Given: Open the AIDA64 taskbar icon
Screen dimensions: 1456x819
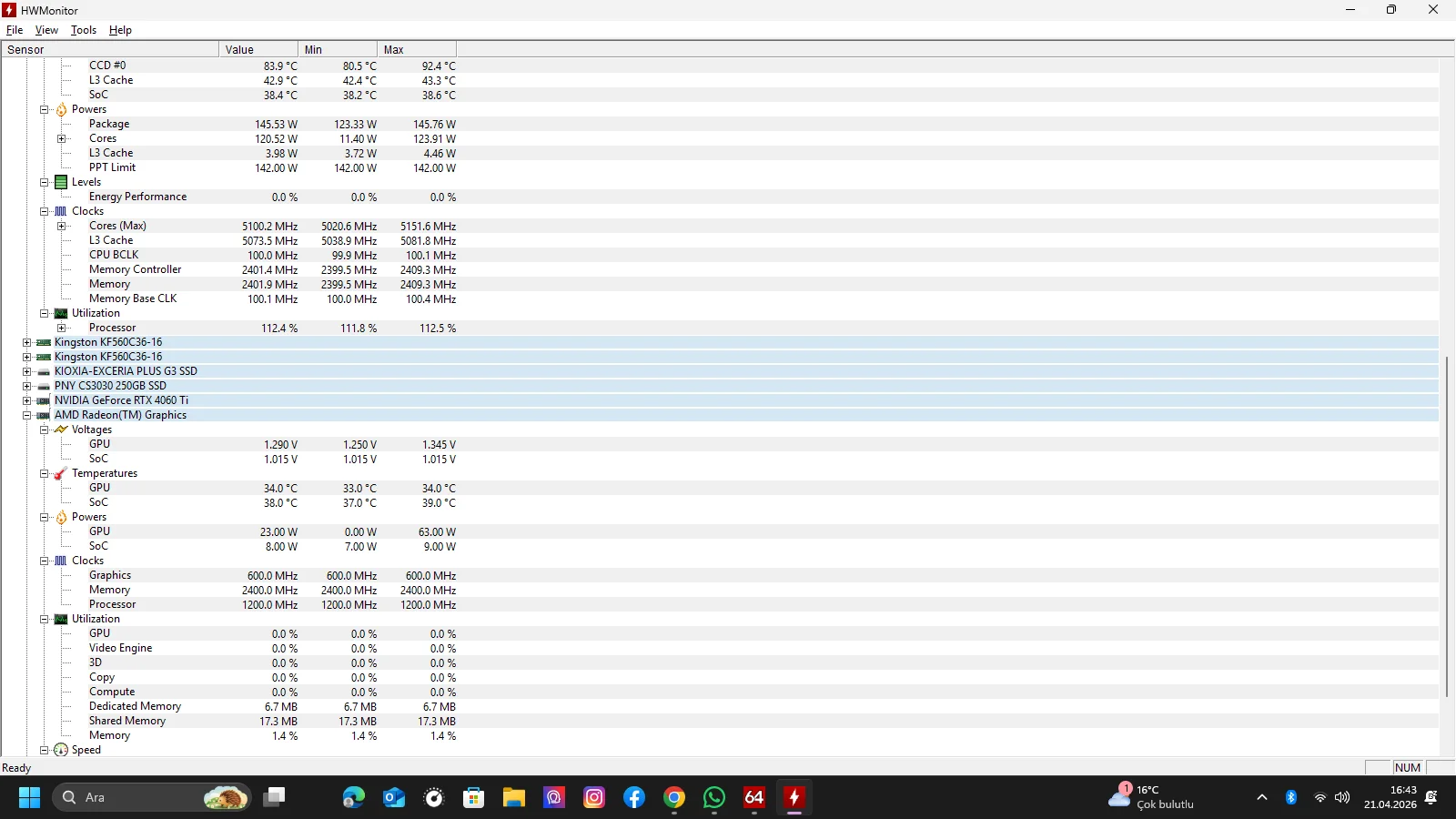Looking at the screenshot, I should (x=754, y=797).
